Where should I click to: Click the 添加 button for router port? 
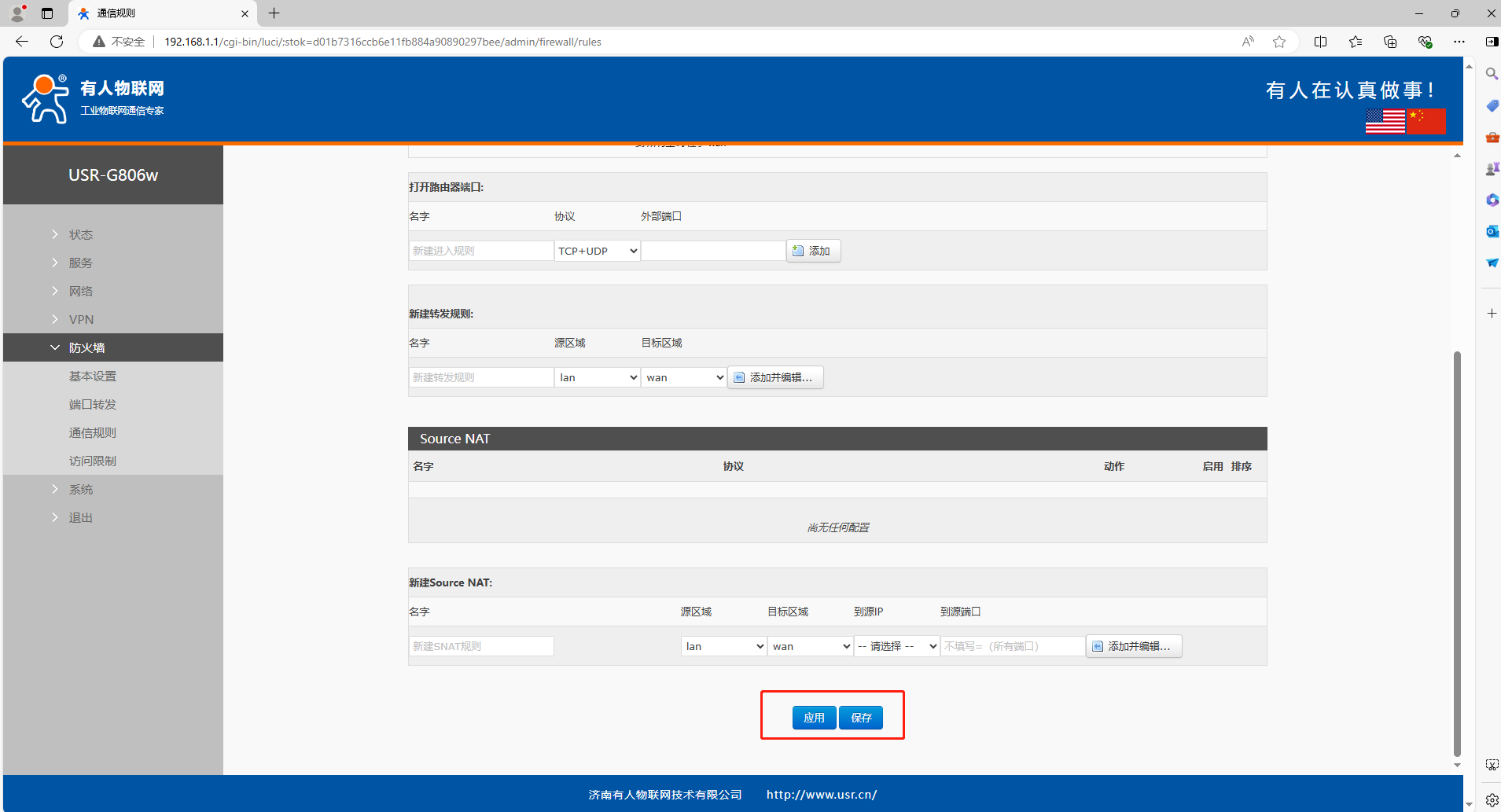point(813,251)
